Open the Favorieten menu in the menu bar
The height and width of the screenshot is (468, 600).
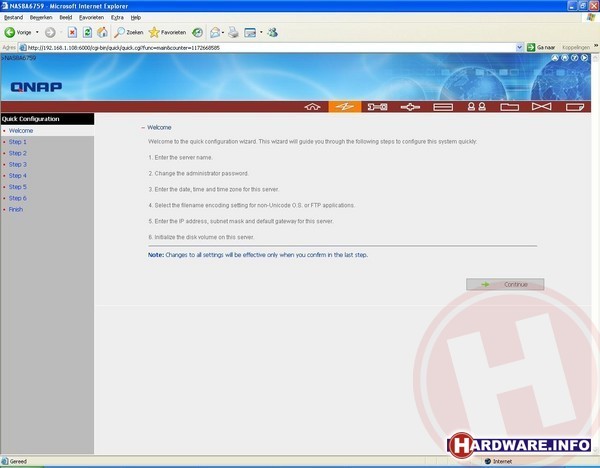[x=91, y=18]
